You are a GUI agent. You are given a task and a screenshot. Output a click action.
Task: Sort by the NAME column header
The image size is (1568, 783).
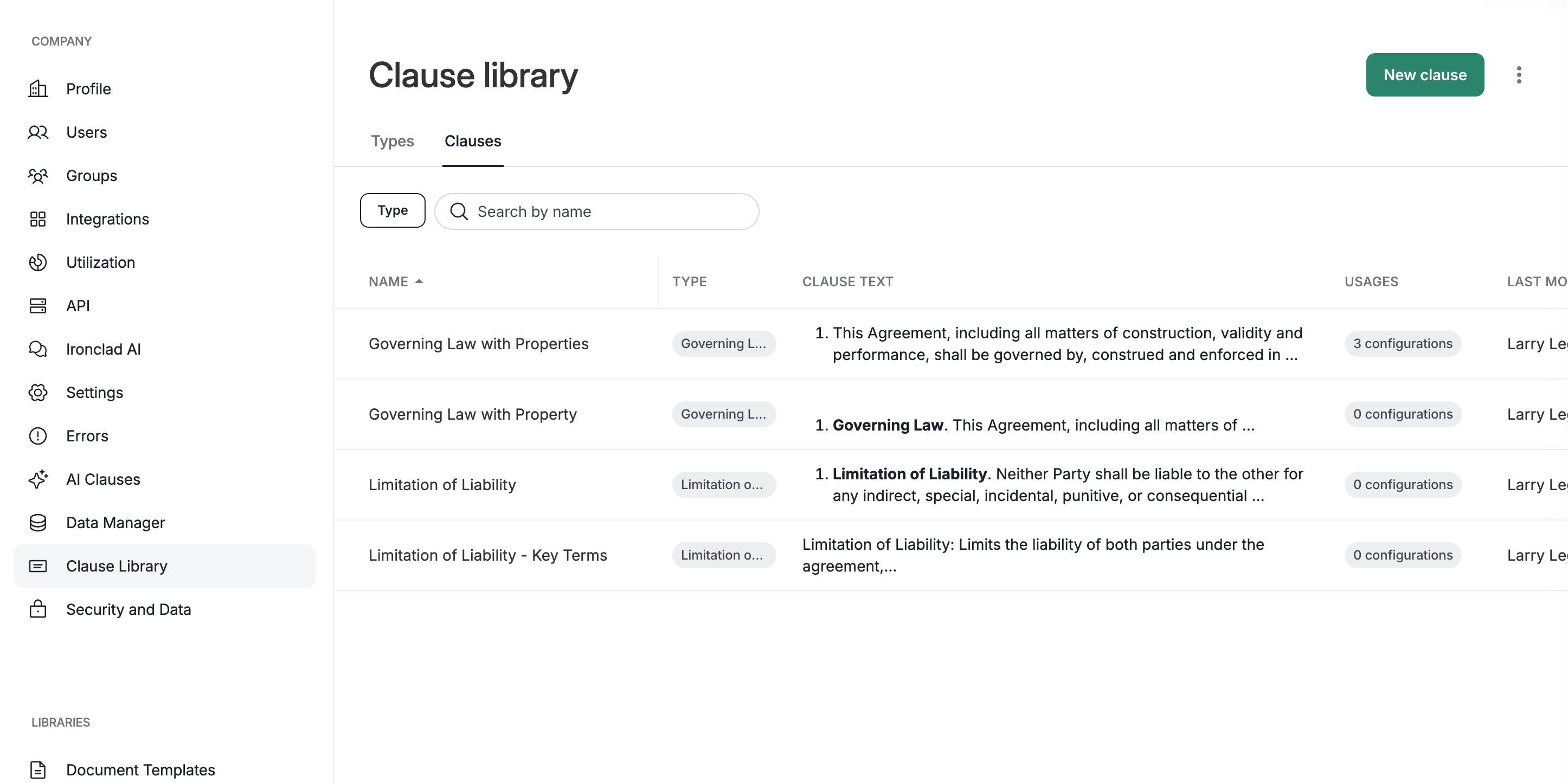(x=388, y=281)
